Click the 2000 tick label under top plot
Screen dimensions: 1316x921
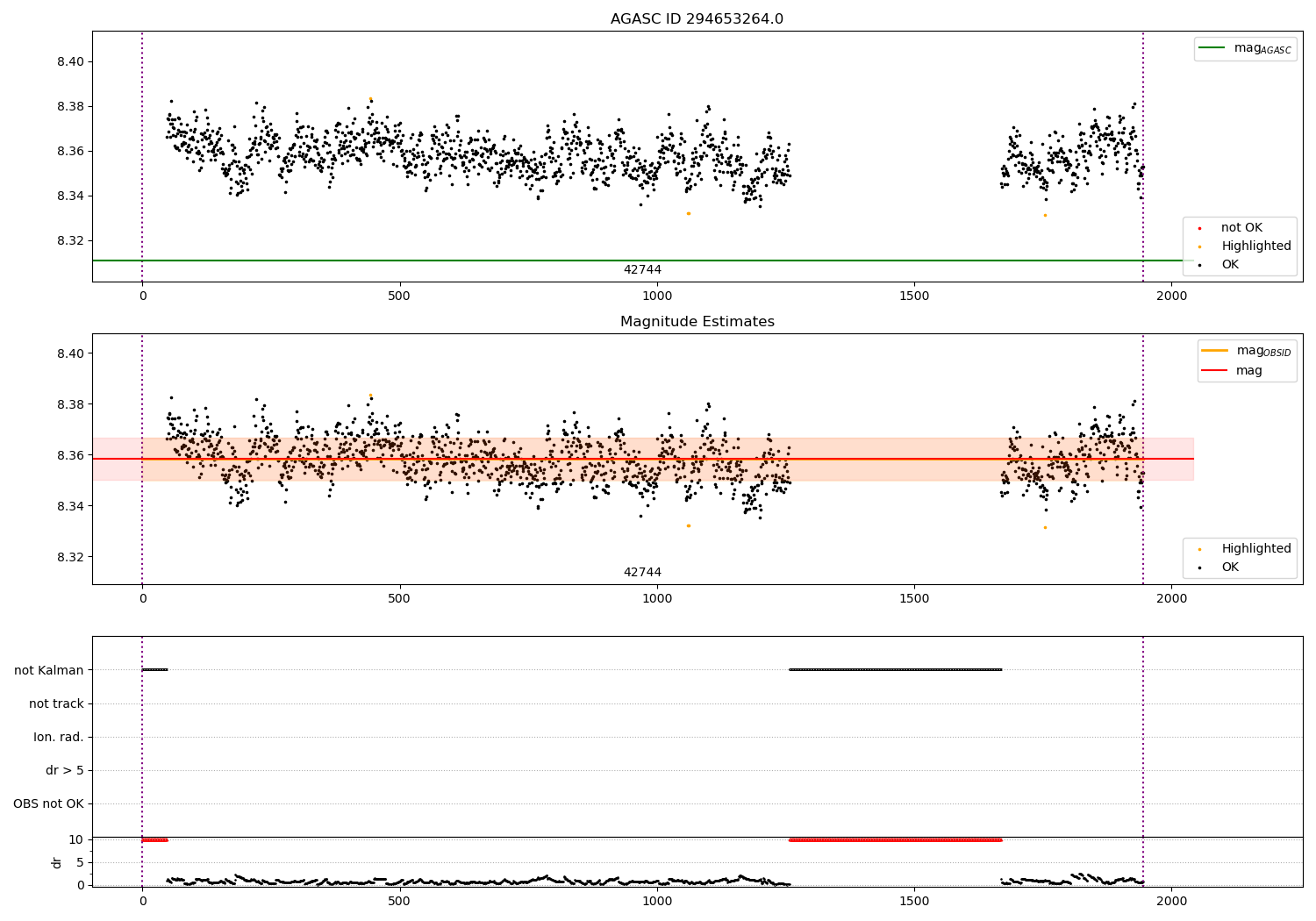tap(1172, 296)
